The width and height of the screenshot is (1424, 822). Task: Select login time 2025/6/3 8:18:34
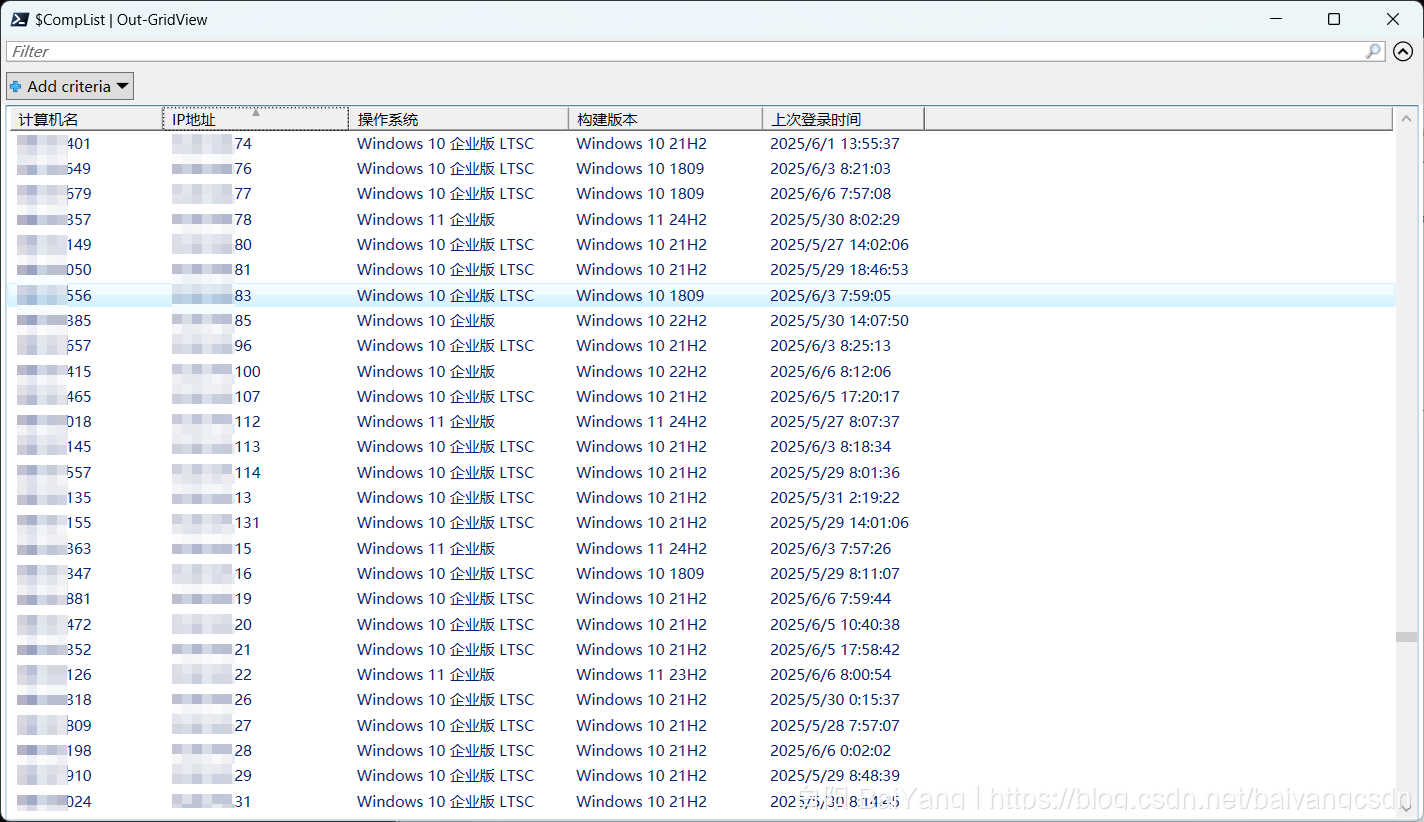pyautogui.click(x=830, y=446)
